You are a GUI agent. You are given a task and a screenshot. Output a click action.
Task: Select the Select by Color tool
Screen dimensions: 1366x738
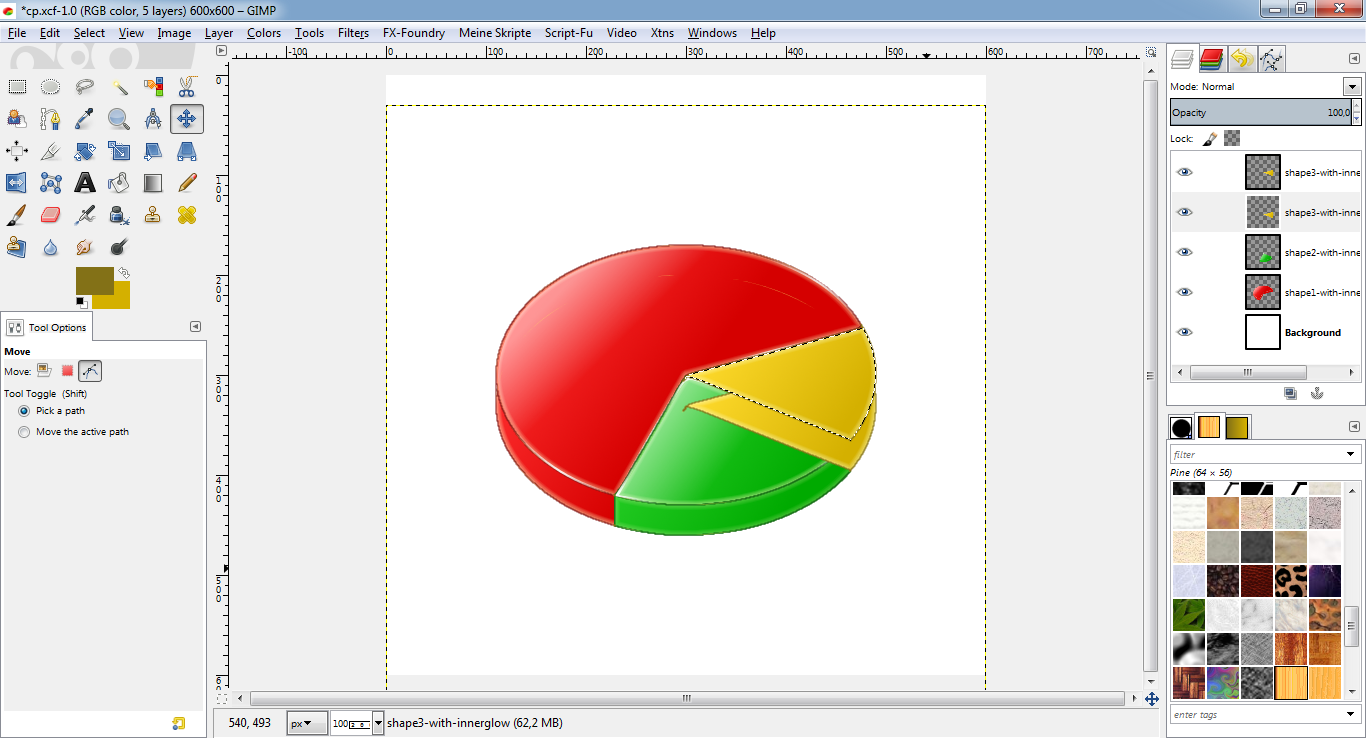tap(153, 87)
